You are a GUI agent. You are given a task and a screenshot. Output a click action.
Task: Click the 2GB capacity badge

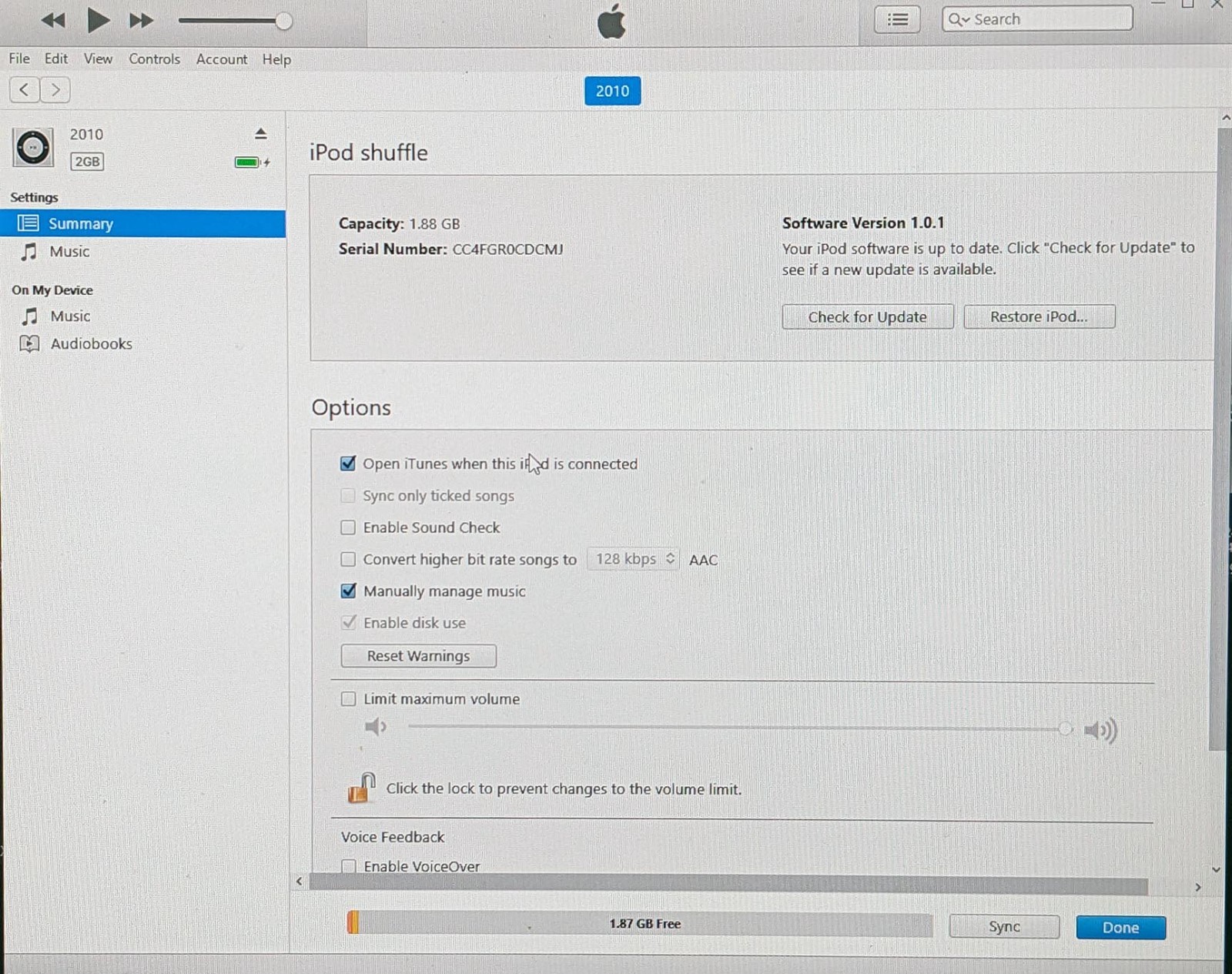(87, 162)
